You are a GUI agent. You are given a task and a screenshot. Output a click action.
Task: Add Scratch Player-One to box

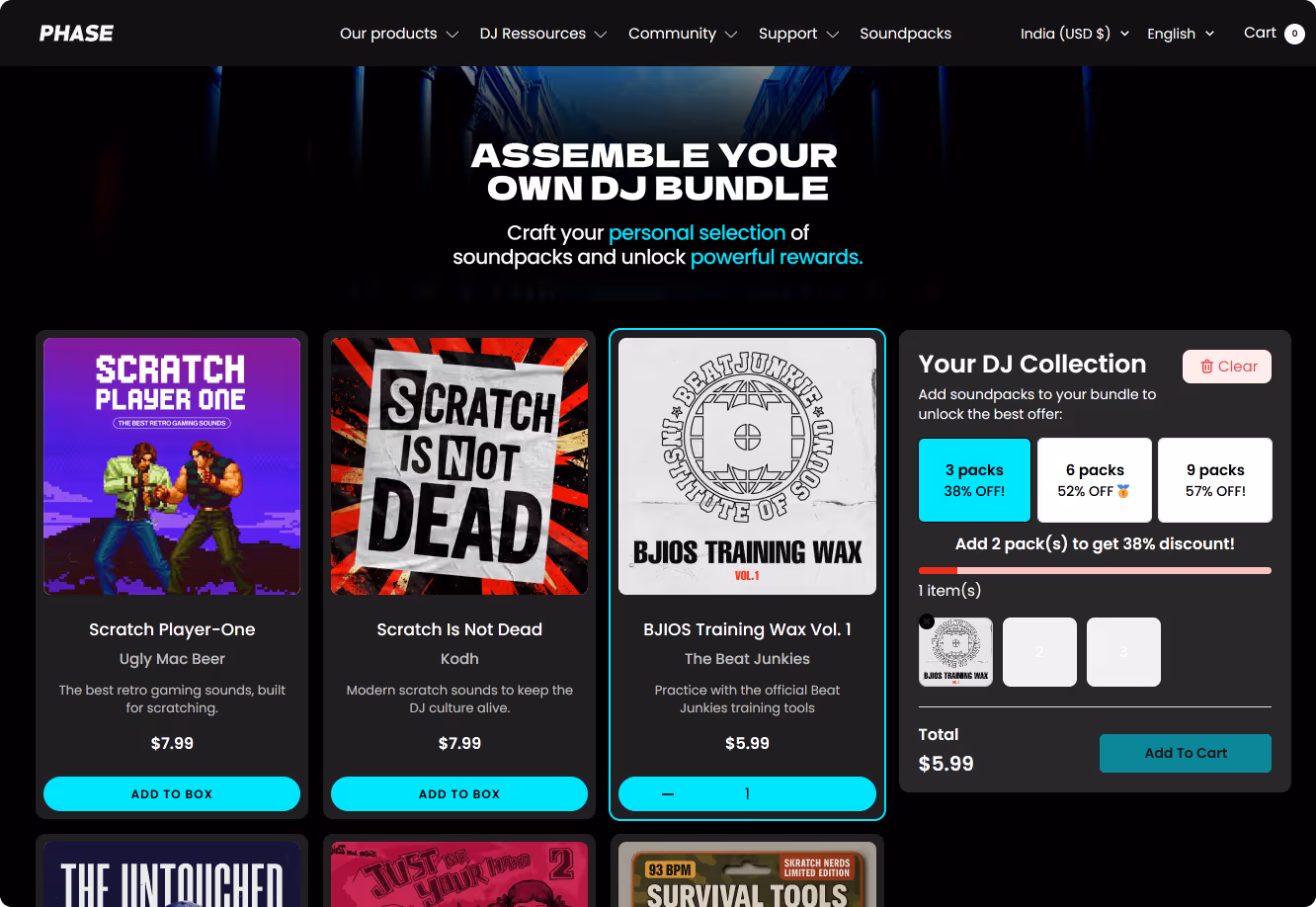click(172, 793)
